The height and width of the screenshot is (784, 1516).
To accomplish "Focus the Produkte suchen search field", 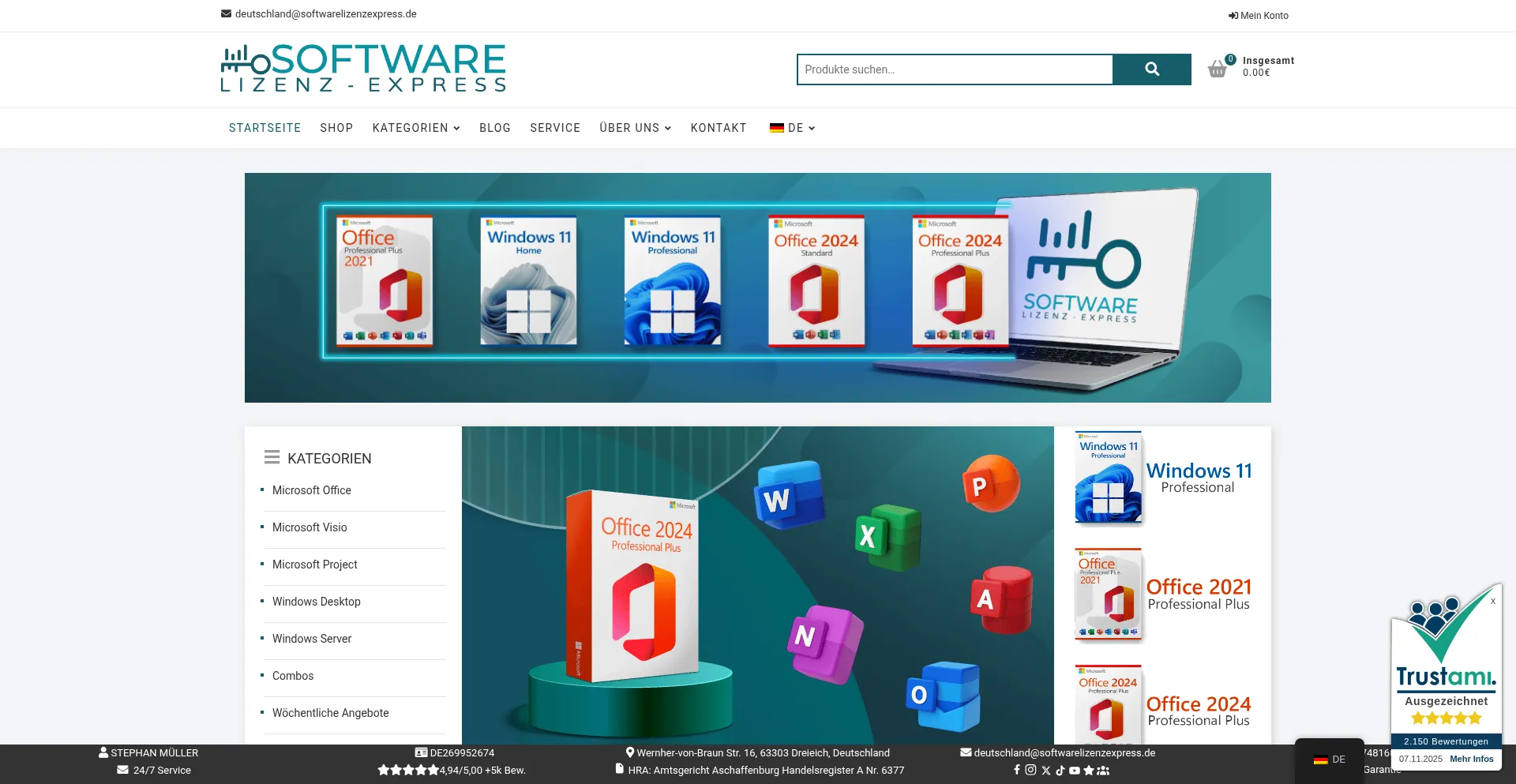I will tap(955, 69).
